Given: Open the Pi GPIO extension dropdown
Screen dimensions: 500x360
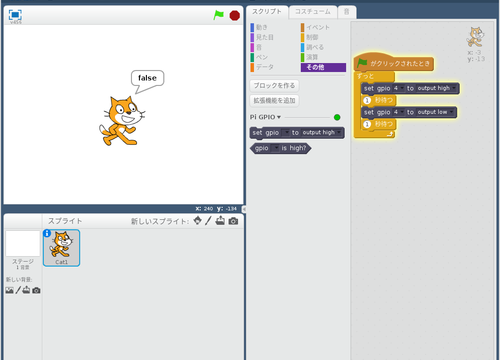Looking at the screenshot, I should pyautogui.click(x=265, y=117).
